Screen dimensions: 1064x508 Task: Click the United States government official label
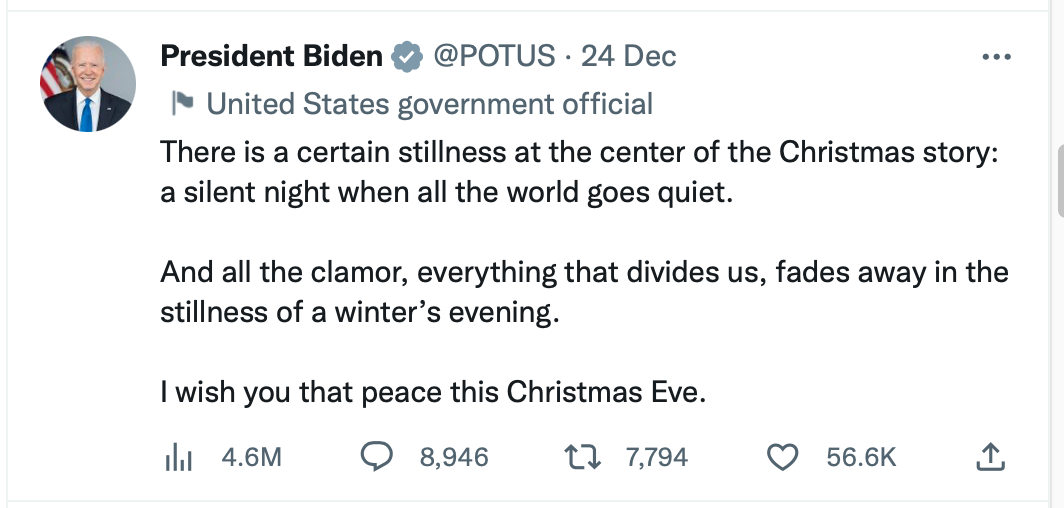tap(429, 103)
